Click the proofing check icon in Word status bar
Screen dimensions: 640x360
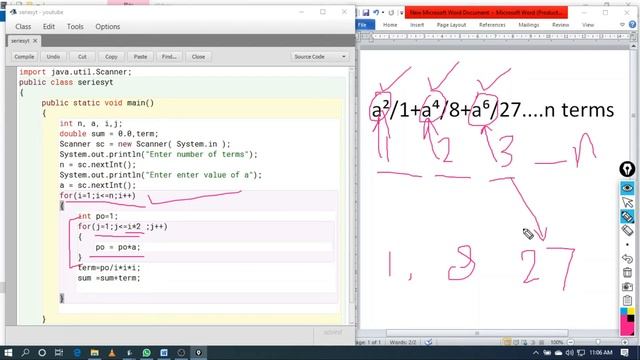pos(428,342)
